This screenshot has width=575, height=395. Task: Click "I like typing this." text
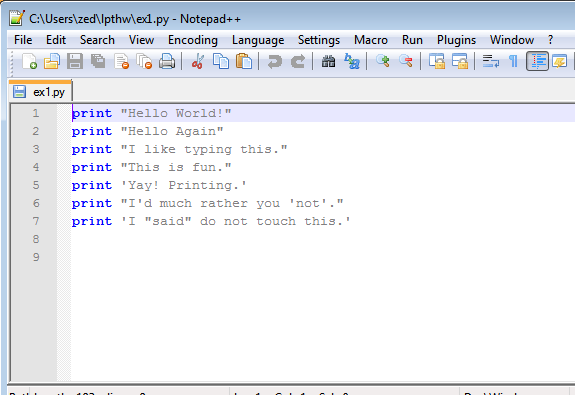[204, 149]
